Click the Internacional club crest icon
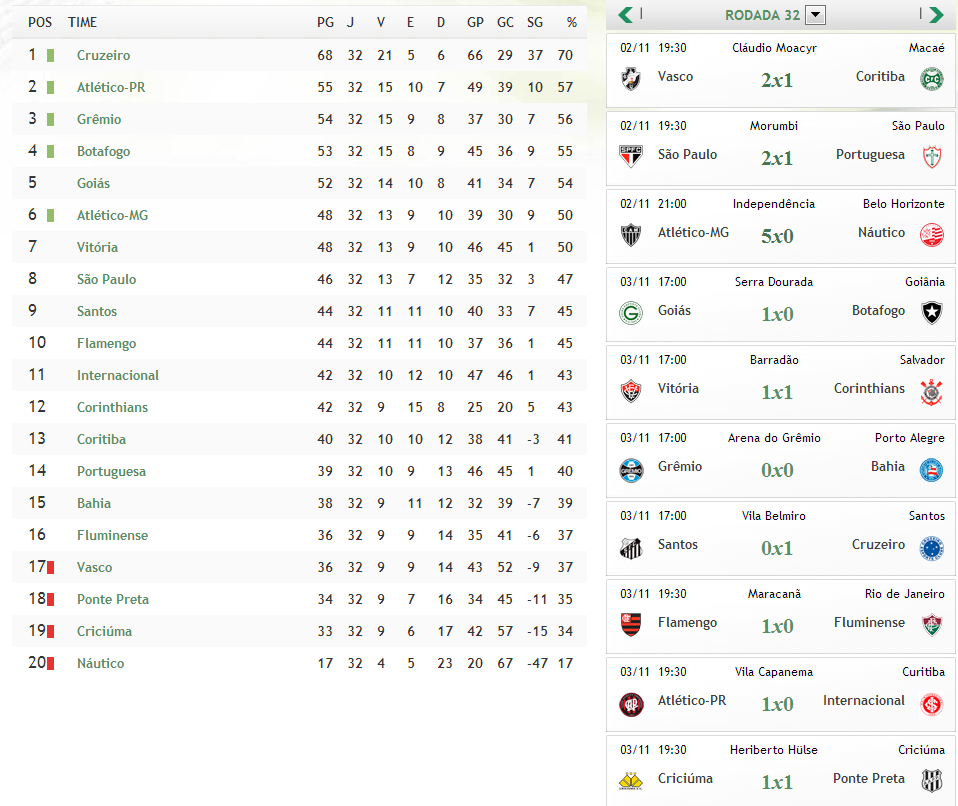The width and height of the screenshot is (958, 806). coord(932,702)
